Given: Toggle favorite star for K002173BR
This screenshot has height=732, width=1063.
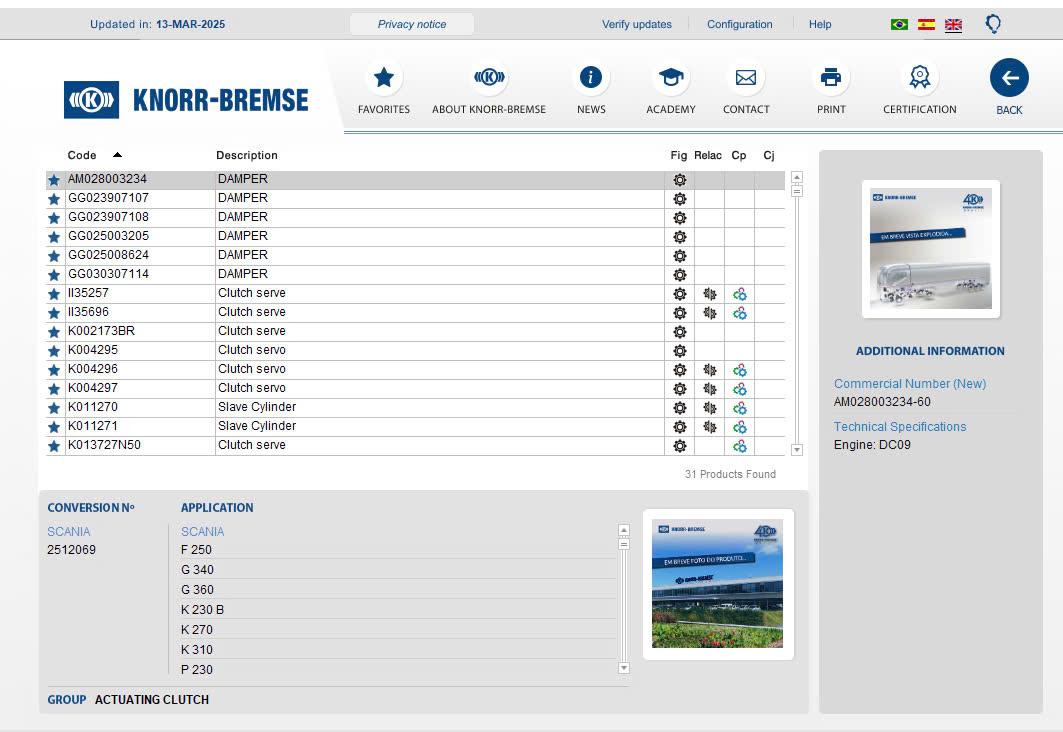Looking at the screenshot, I should click(54, 331).
